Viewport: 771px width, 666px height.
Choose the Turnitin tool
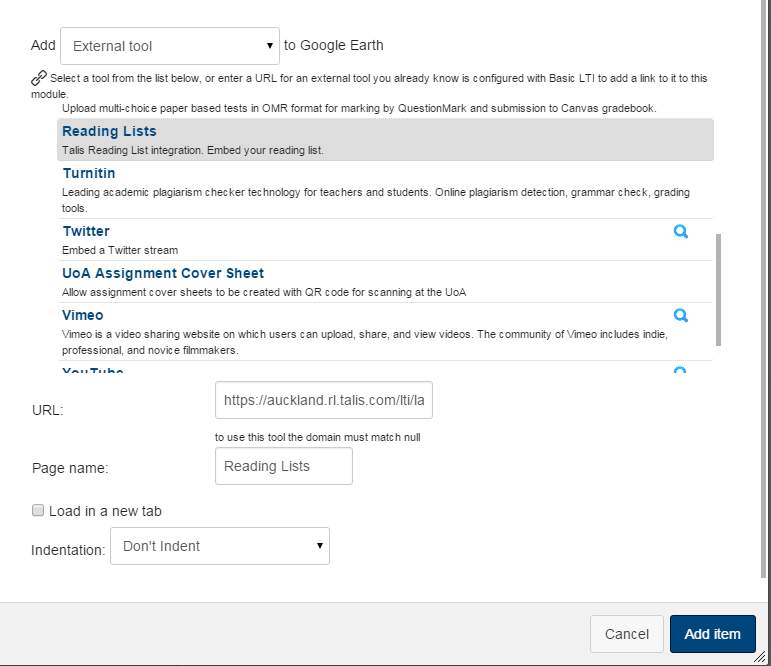(x=89, y=173)
